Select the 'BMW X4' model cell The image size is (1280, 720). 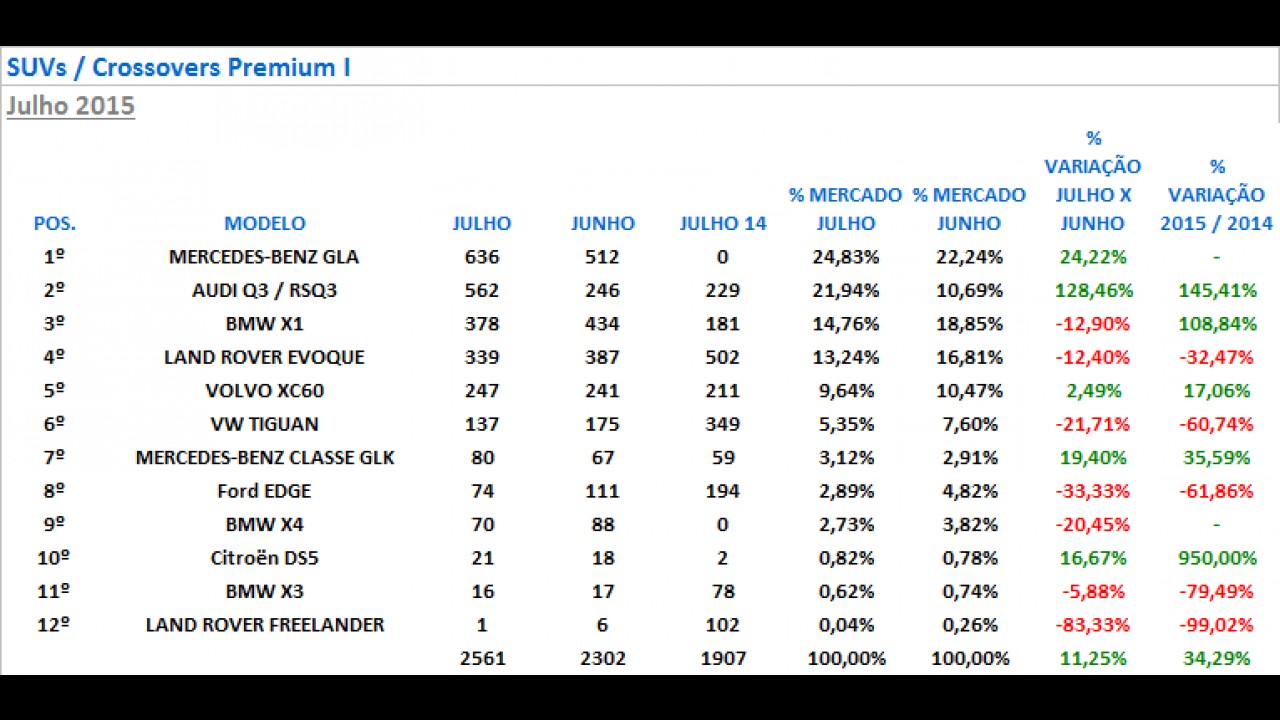(265, 525)
